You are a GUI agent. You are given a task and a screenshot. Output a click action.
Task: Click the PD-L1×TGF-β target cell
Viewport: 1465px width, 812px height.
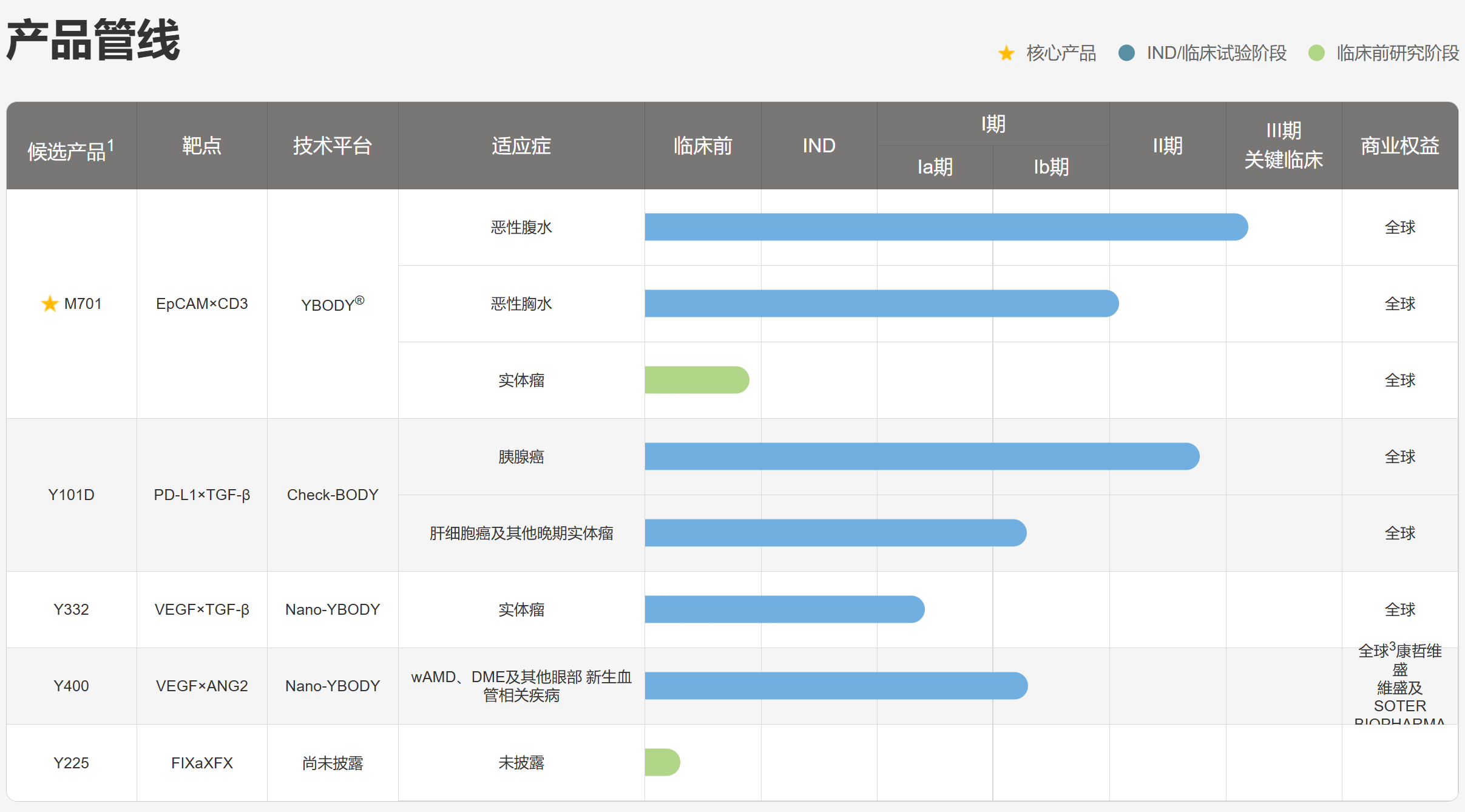coord(201,495)
